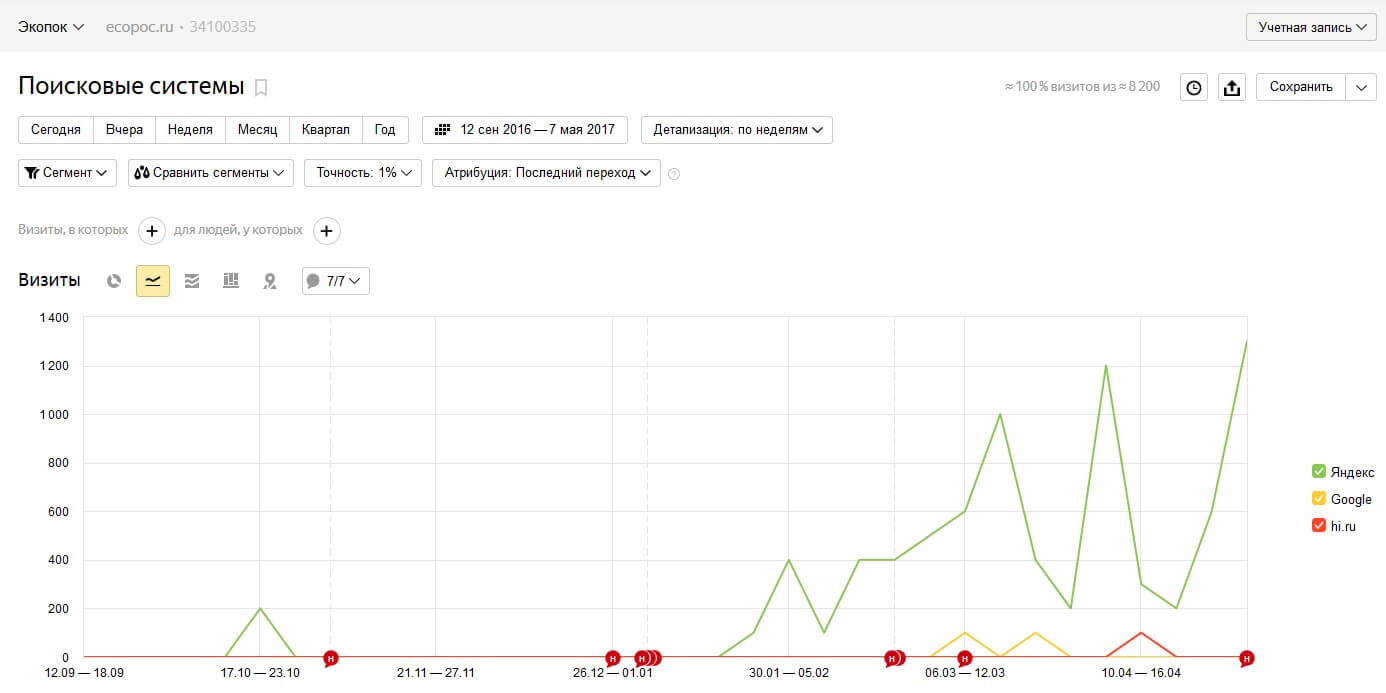Click the report history clock icon
This screenshot has width=1386, height=693.
pos(1194,87)
